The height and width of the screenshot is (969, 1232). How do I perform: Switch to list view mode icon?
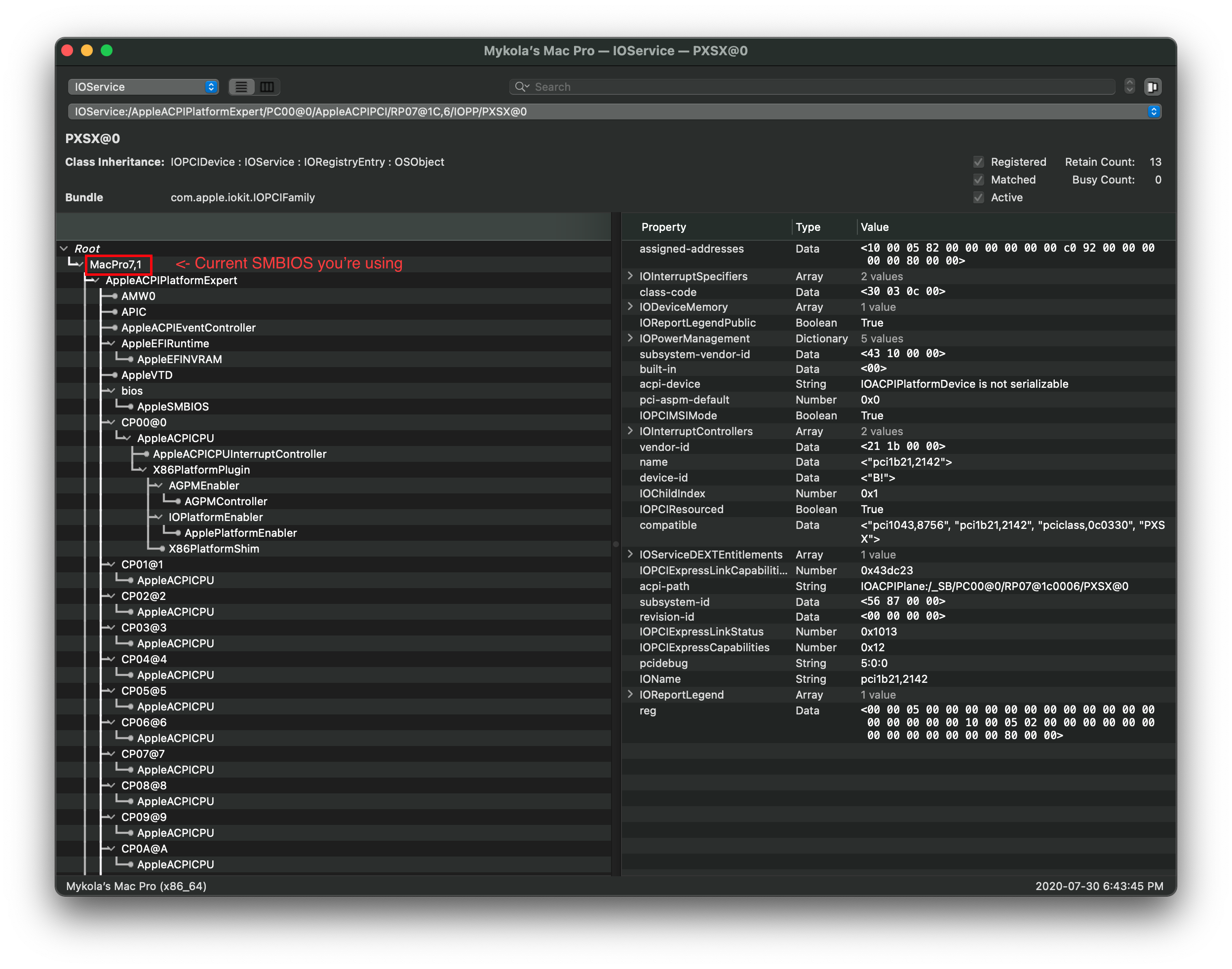(x=241, y=87)
